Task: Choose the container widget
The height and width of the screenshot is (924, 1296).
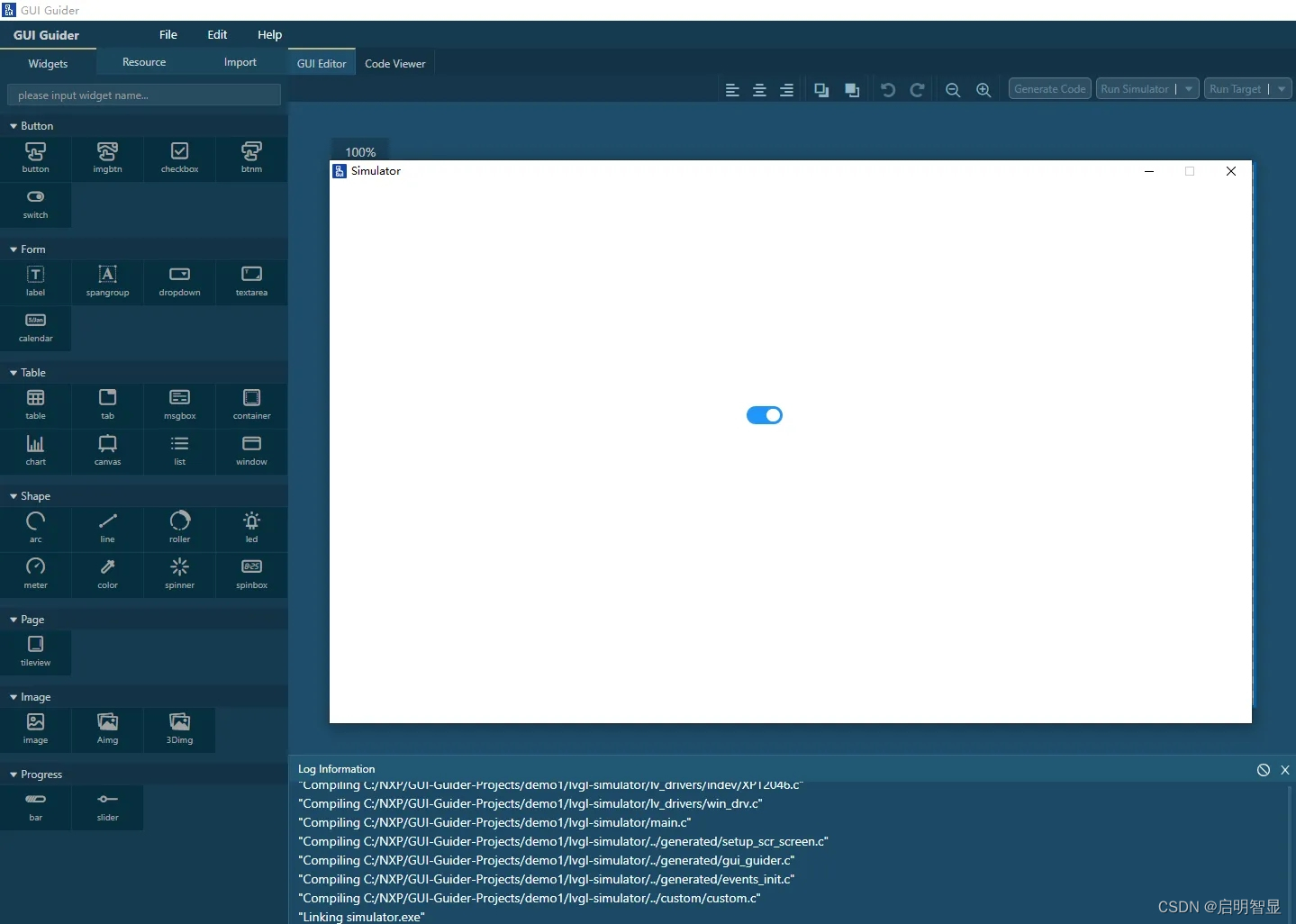Action: [x=251, y=404]
